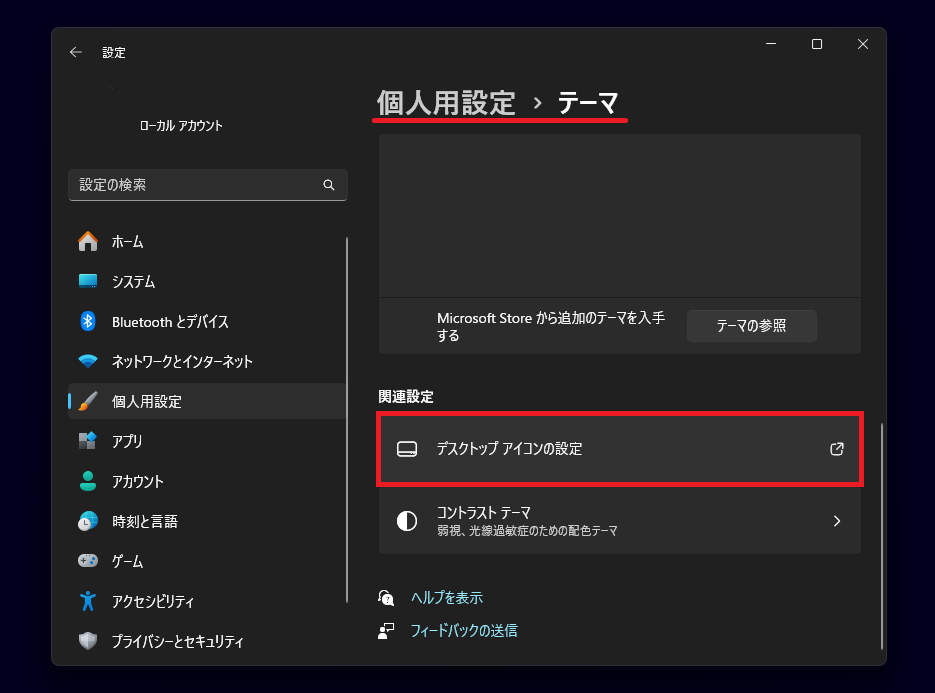
Task: Open アカウント settings
Action: 207,481
